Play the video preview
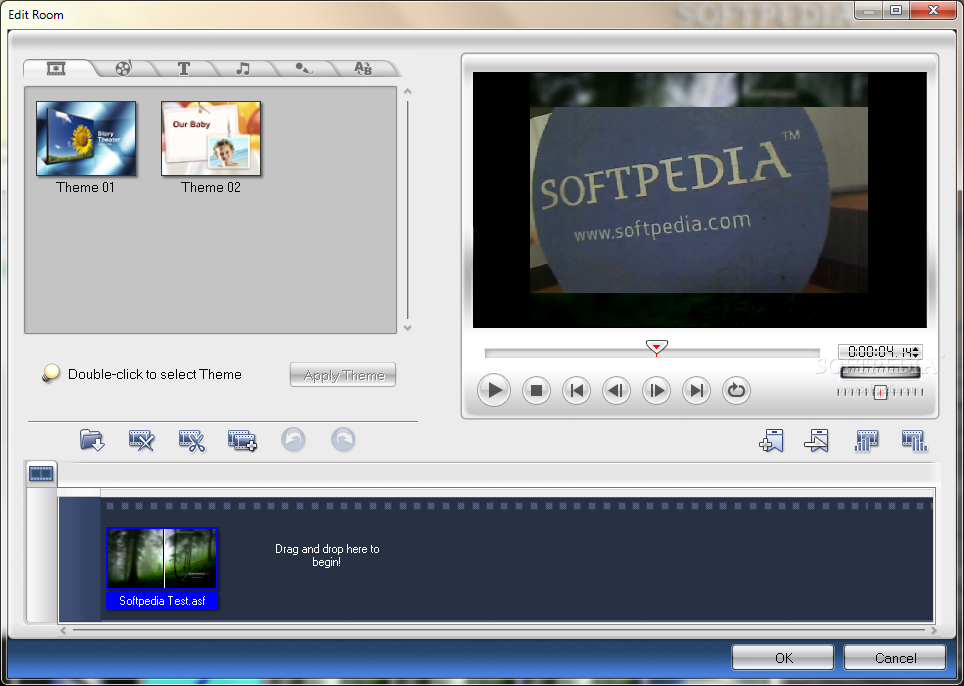This screenshot has width=964, height=686. click(494, 390)
